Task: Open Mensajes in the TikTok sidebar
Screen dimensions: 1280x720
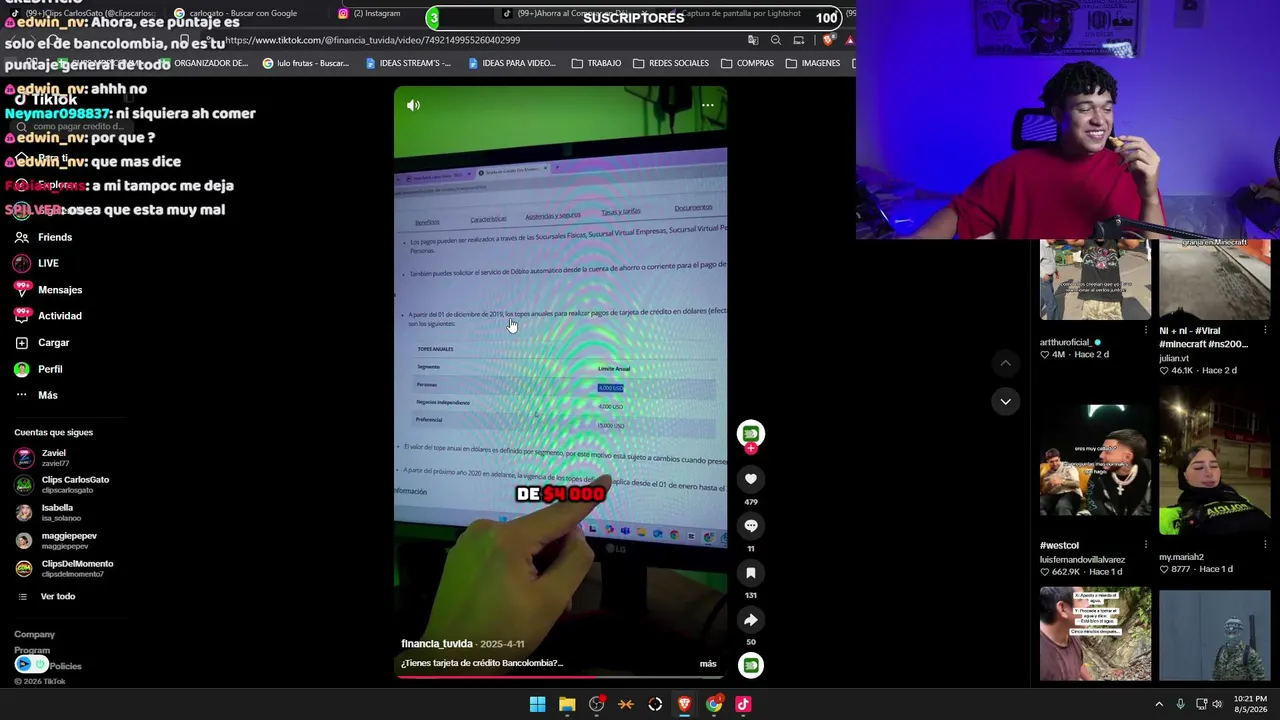Action: 48,290
